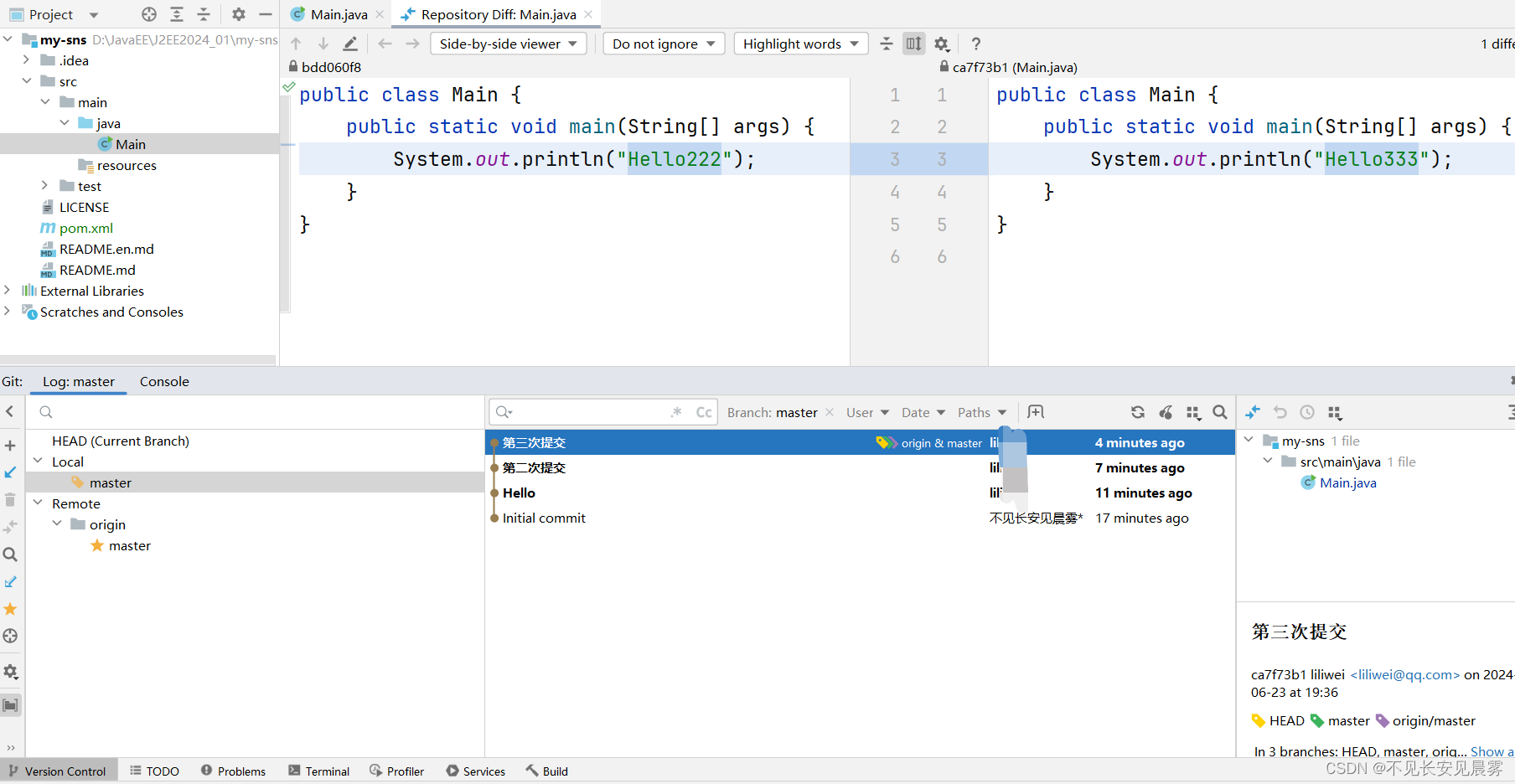Search branches magnifier icon in Git sidebar
1515x784 pixels.
[x=10, y=554]
